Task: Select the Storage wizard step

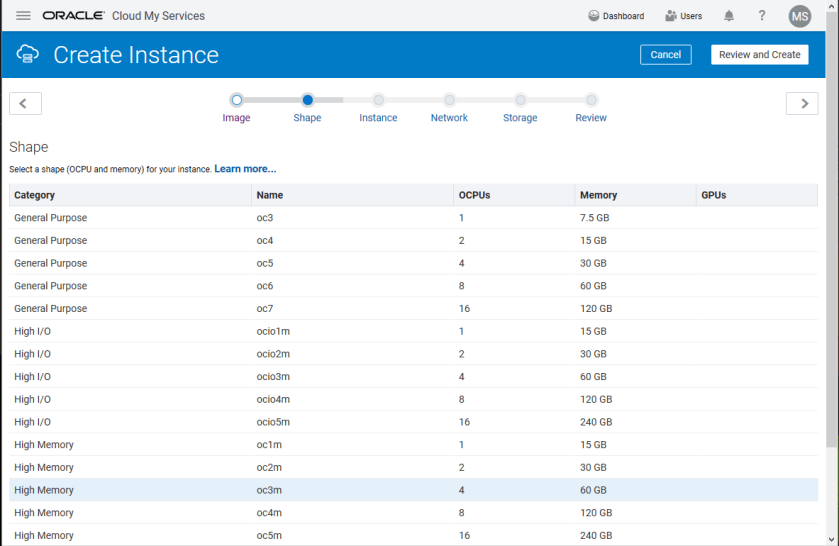Action: point(520,100)
